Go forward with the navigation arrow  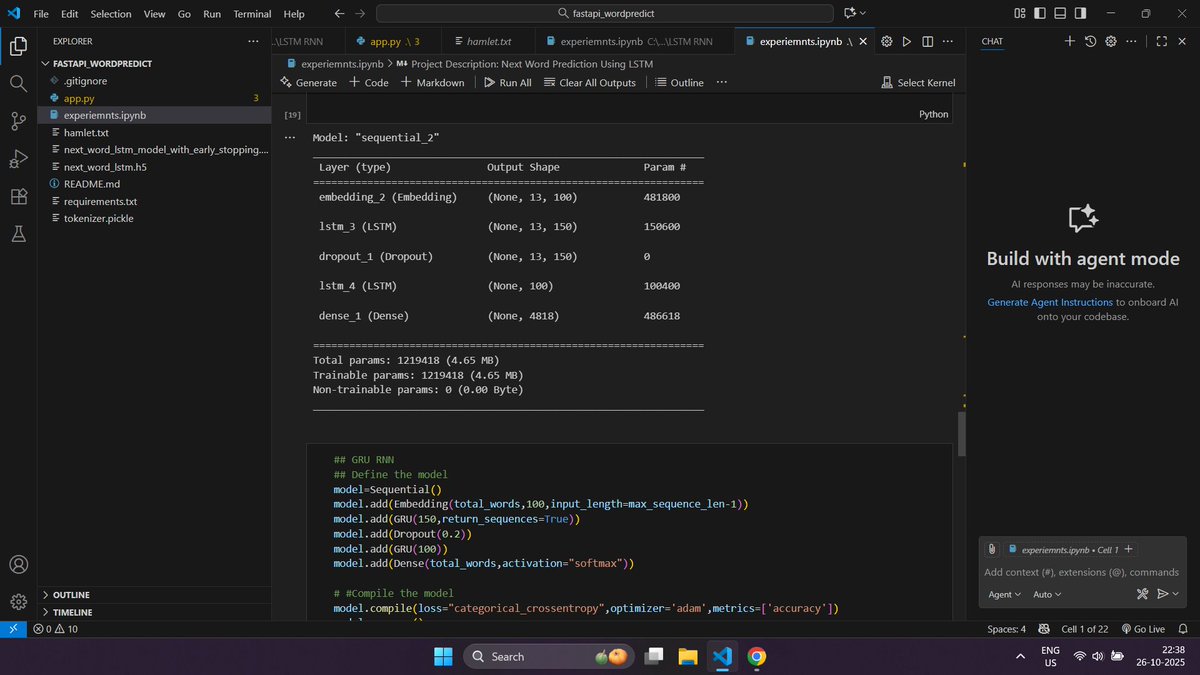(360, 14)
